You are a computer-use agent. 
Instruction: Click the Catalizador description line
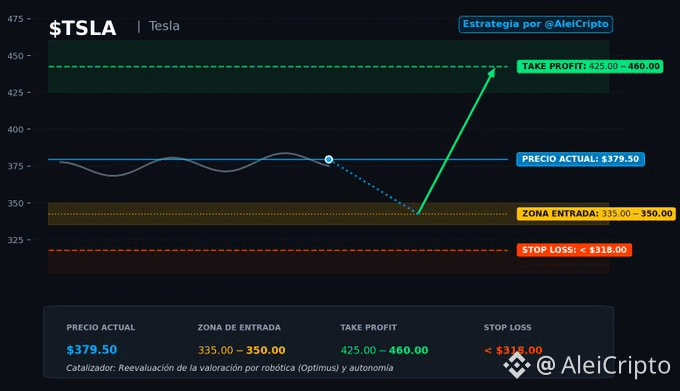[x=230, y=368]
